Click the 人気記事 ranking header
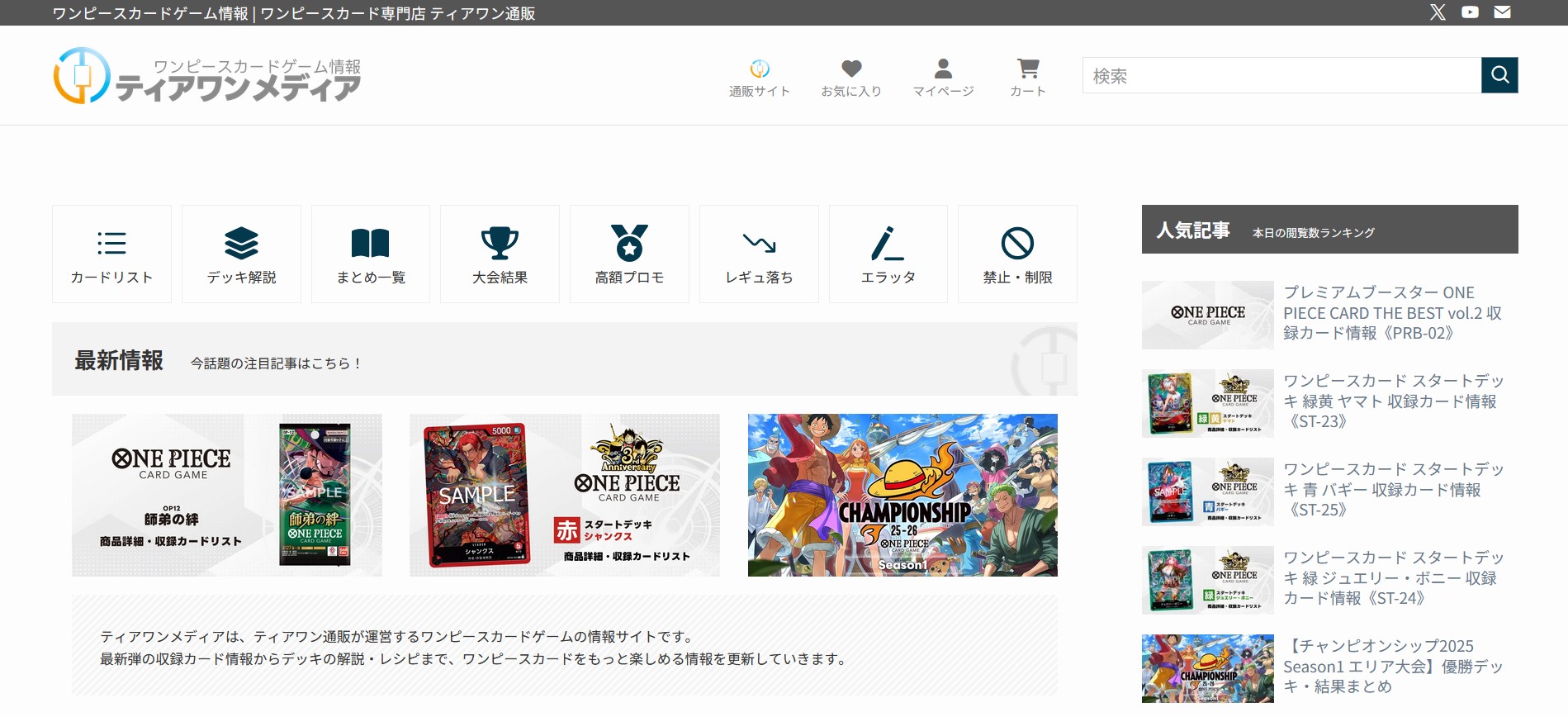The width and height of the screenshot is (1568, 717). point(1330,230)
